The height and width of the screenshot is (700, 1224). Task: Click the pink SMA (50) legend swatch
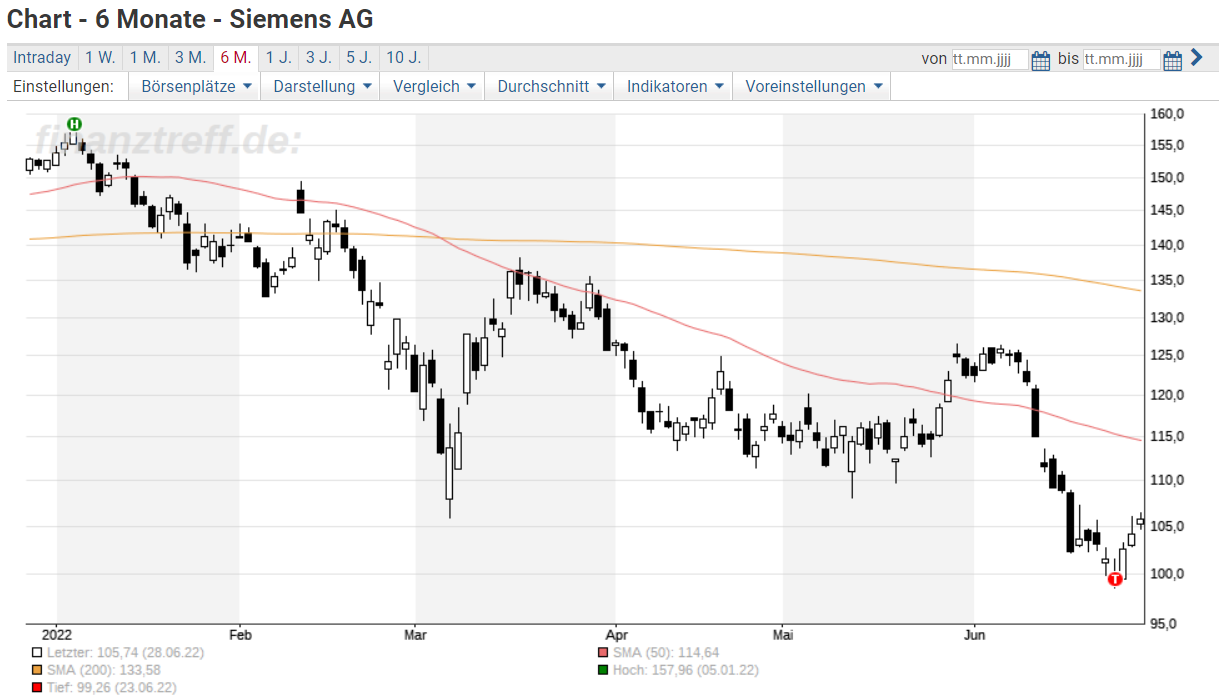(x=602, y=652)
